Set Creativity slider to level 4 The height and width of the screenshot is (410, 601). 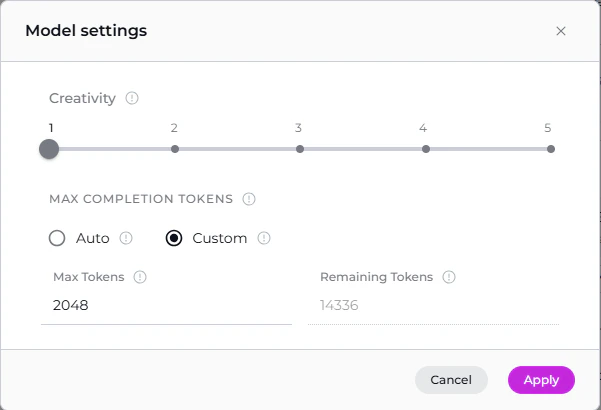(x=426, y=149)
